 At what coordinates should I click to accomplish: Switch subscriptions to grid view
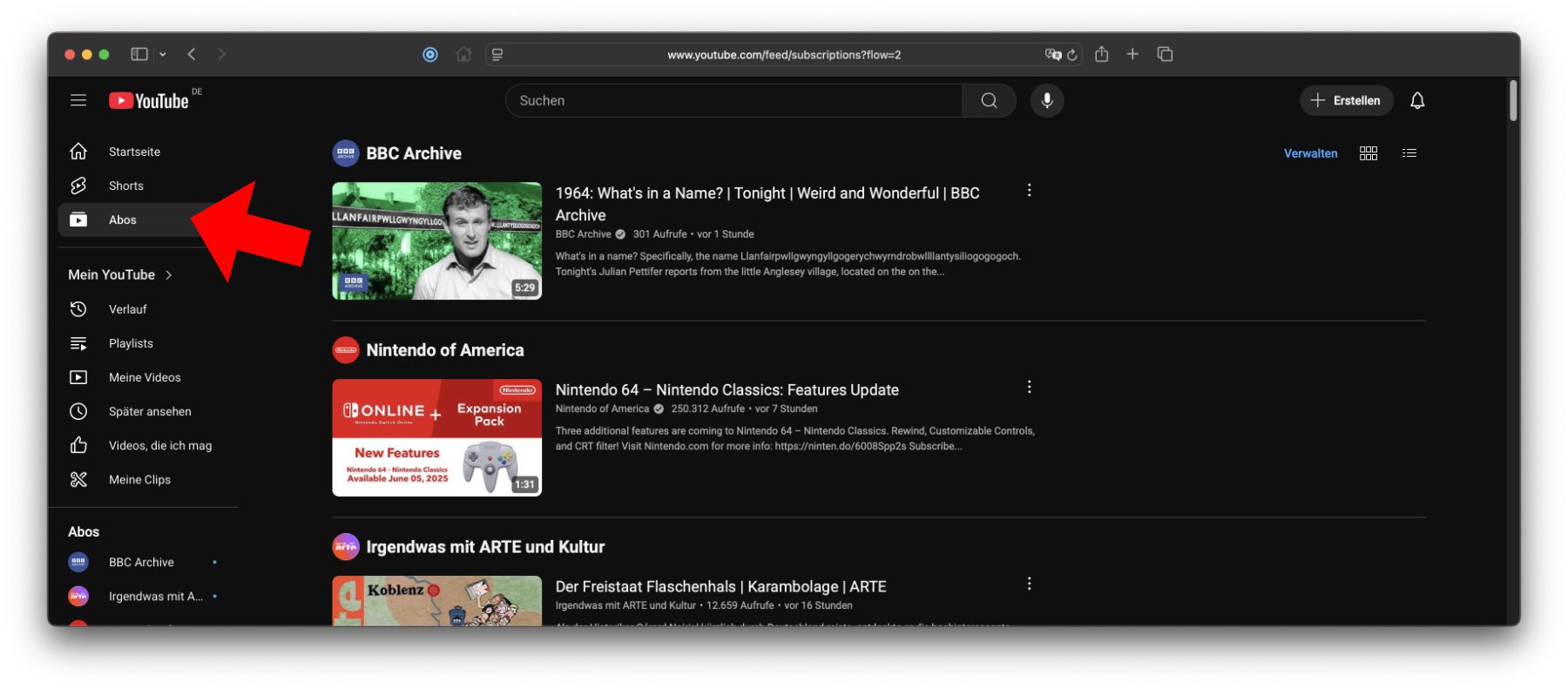pyautogui.click(x=1369, y=153)
